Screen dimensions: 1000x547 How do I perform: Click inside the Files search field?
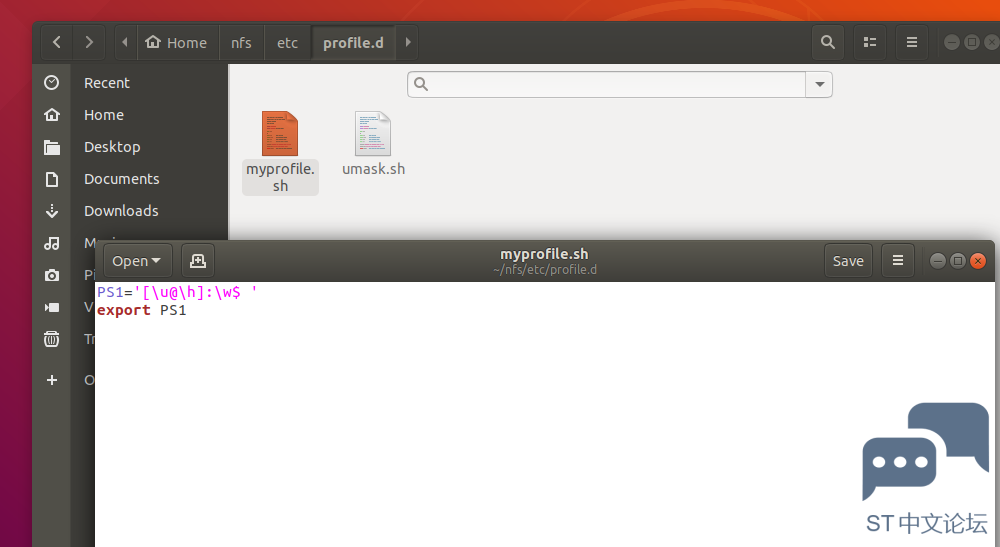[607, 84]
